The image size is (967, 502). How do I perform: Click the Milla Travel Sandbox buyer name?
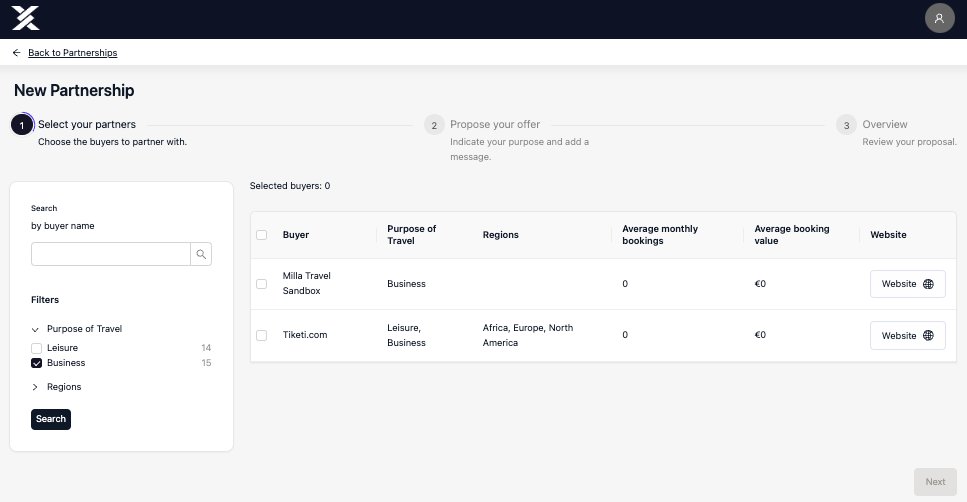click(307, 284)
